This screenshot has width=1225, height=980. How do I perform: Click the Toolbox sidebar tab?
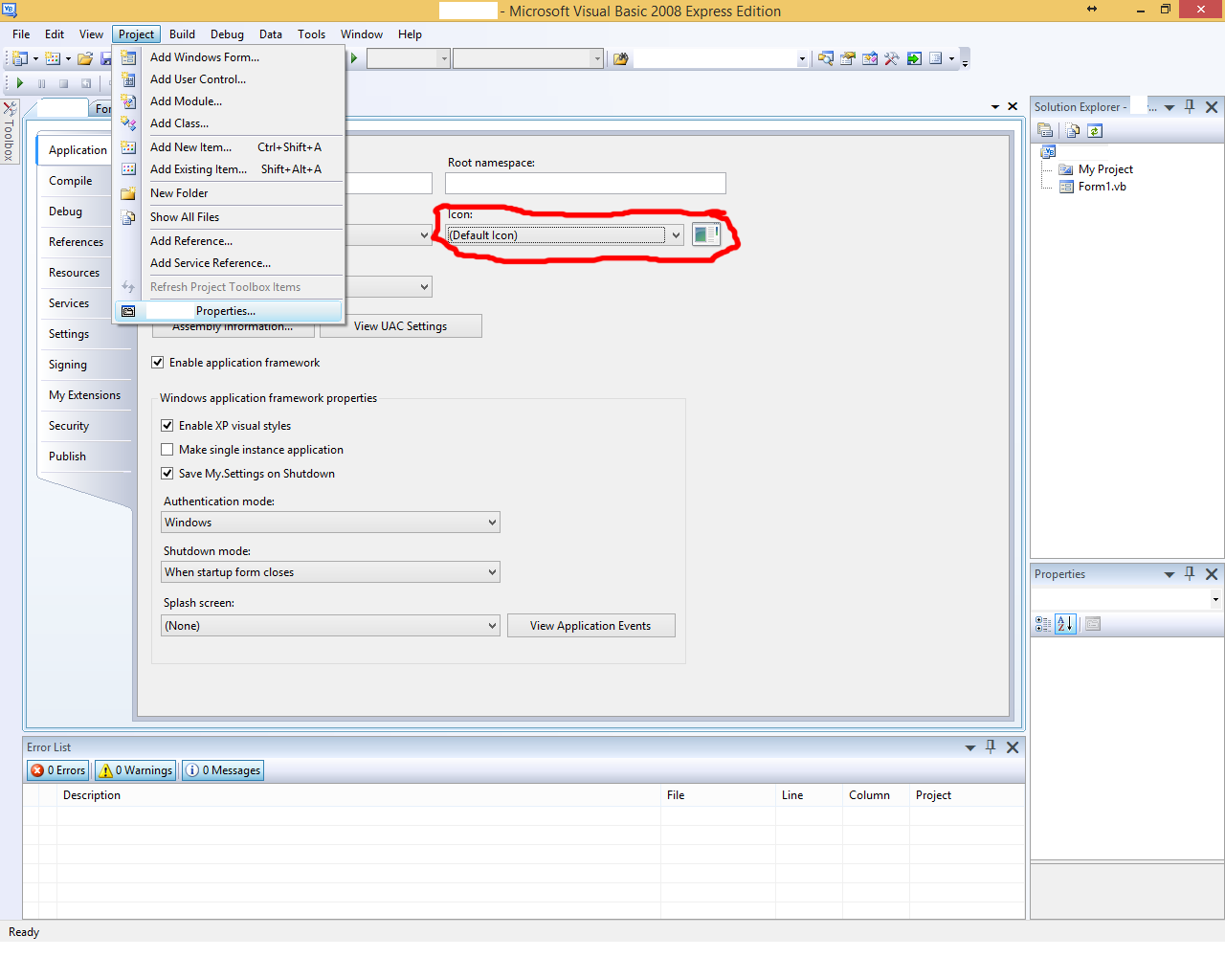(9, 132)
